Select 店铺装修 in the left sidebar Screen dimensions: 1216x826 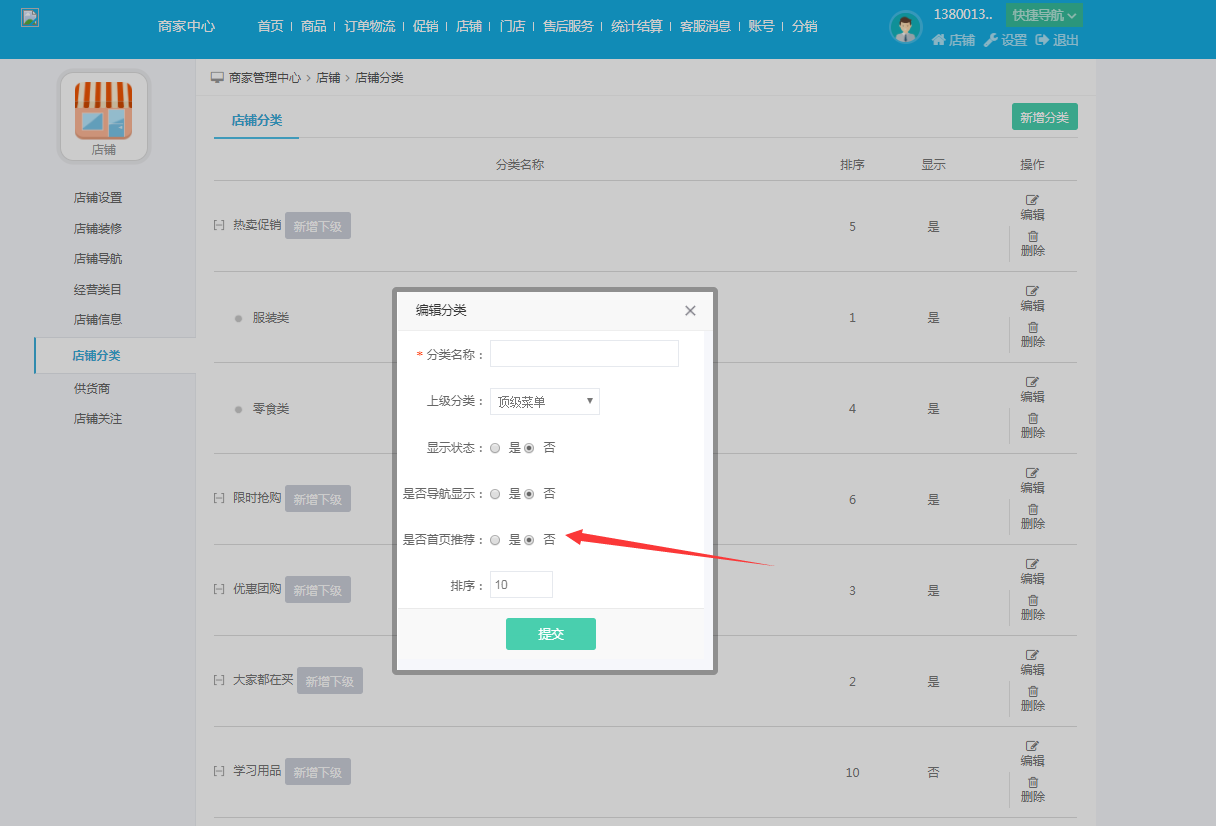click(x=98, y=228)
